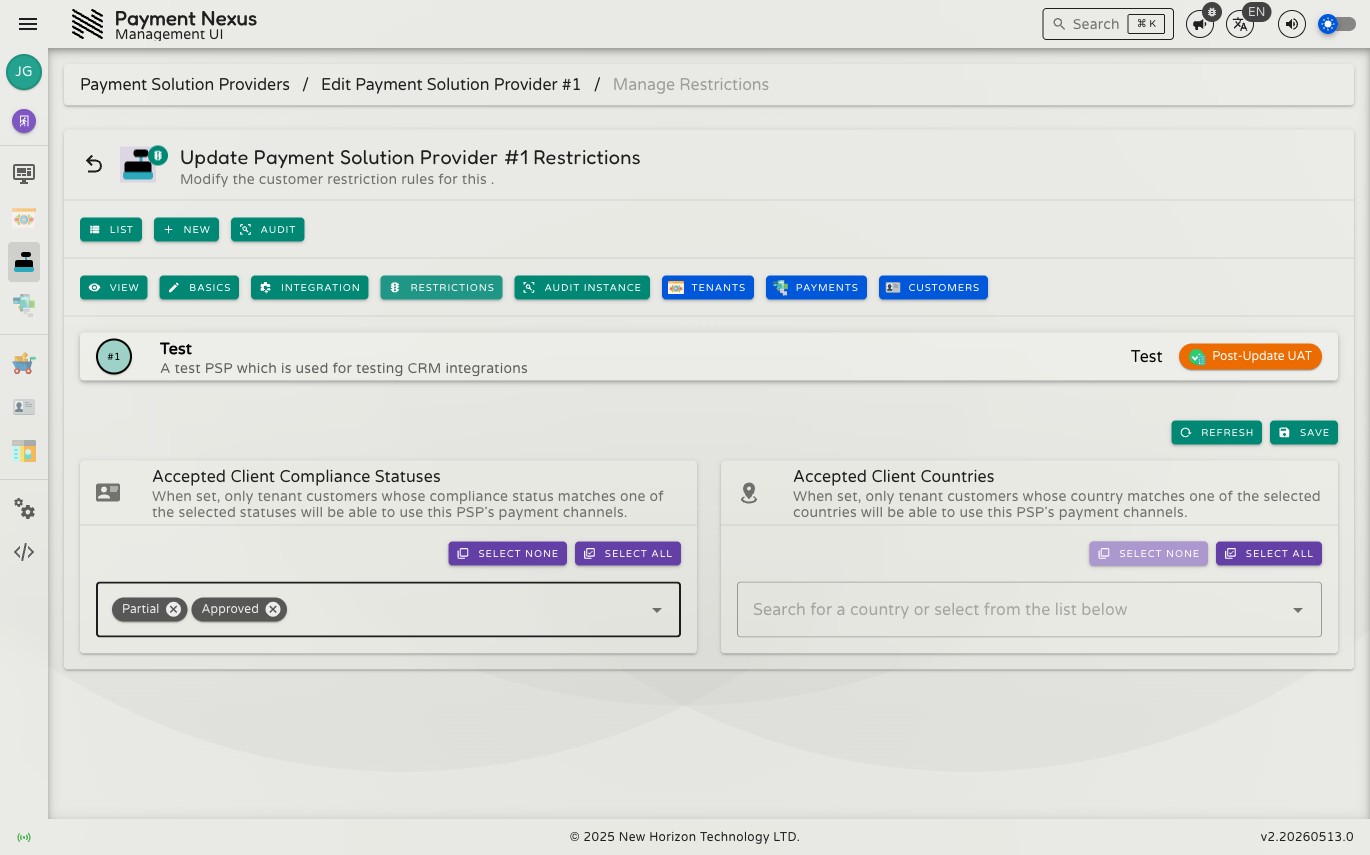The width and height of the screenshot is (1370, 855).
Task: Open the reports sidebar icon above the settings gears
Action: click(24, 451)
